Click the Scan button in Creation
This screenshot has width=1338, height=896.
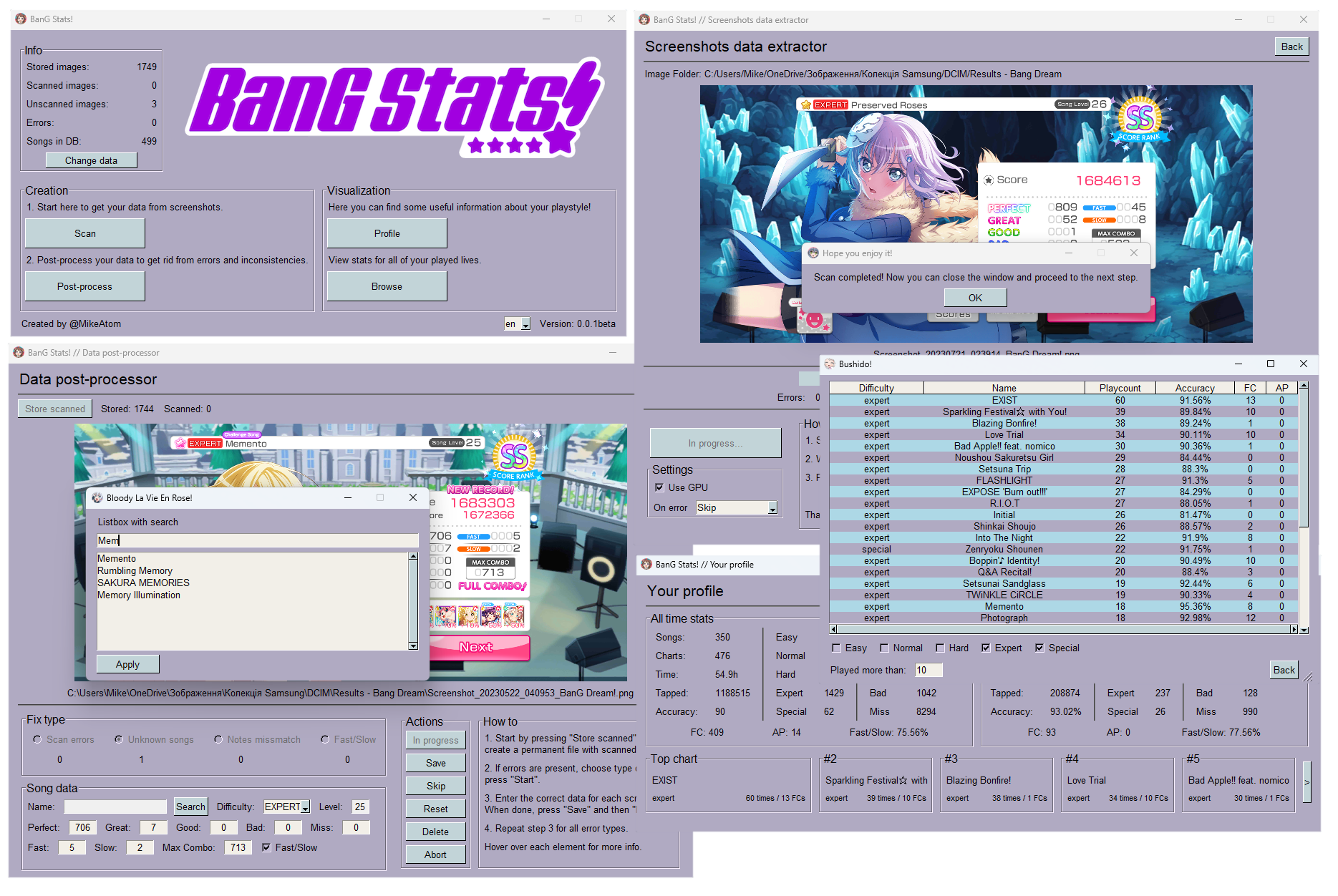85,234
